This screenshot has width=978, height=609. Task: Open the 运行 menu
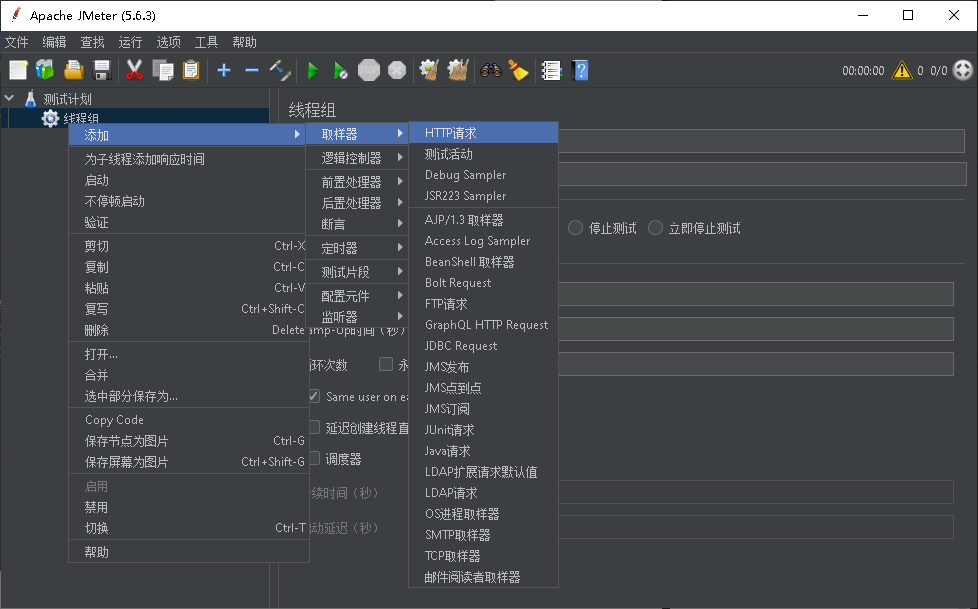coord(130,42)
